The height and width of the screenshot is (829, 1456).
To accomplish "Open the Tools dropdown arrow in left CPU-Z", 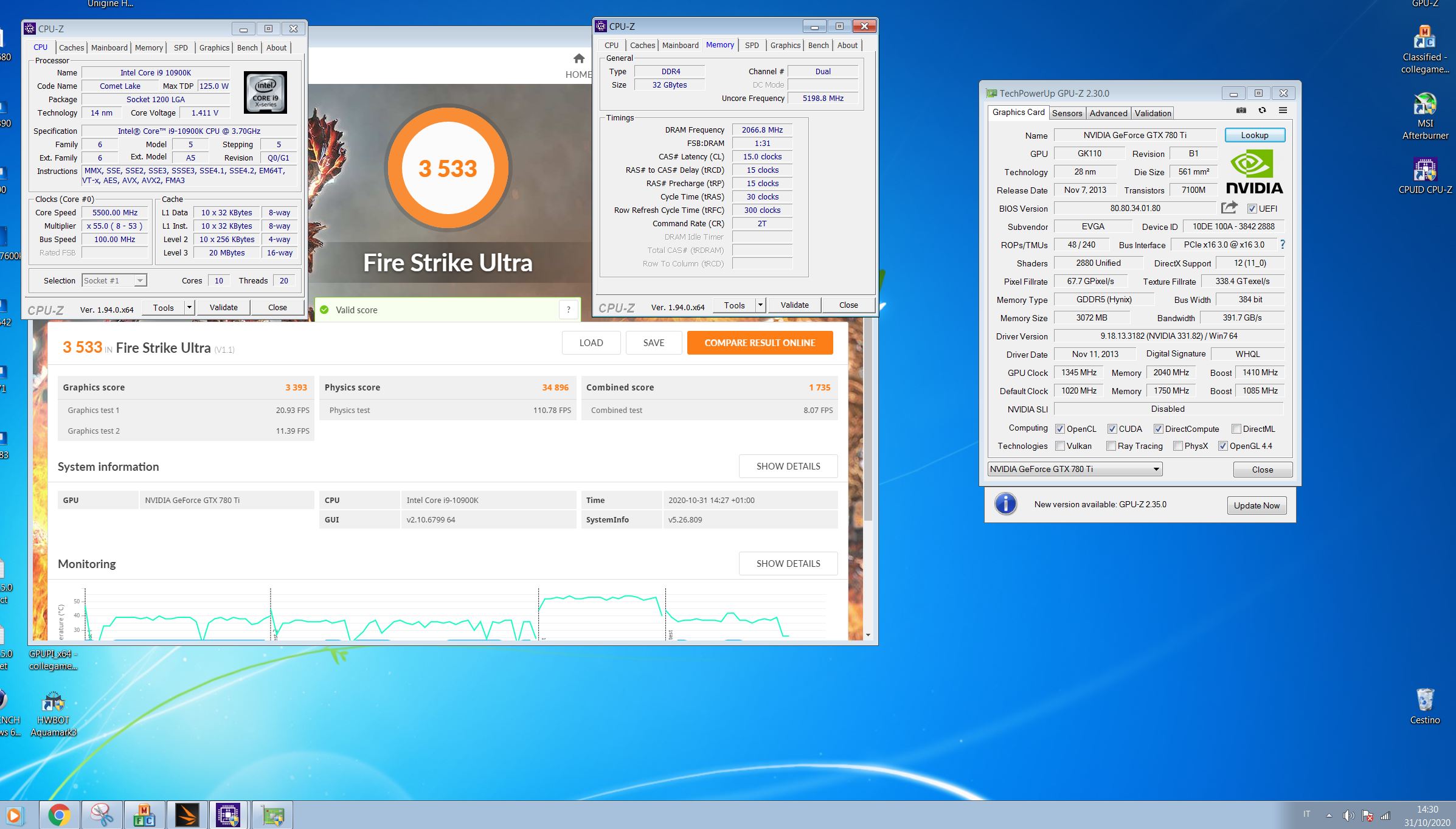I will click(189, 307).
